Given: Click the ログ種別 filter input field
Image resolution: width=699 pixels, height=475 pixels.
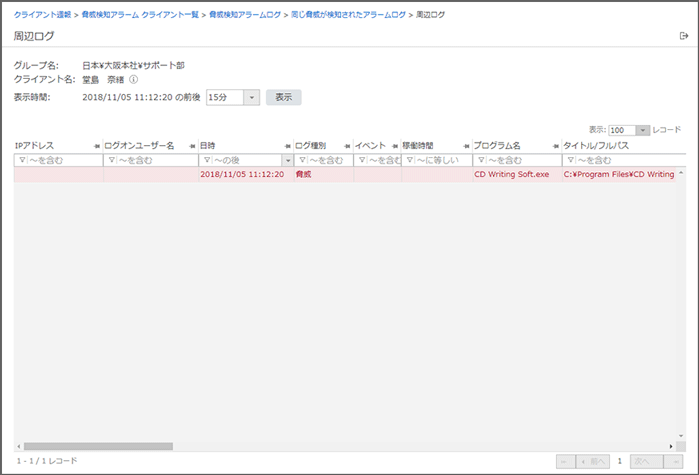Looking at the screenshot, I should click(x=329, y=160).
